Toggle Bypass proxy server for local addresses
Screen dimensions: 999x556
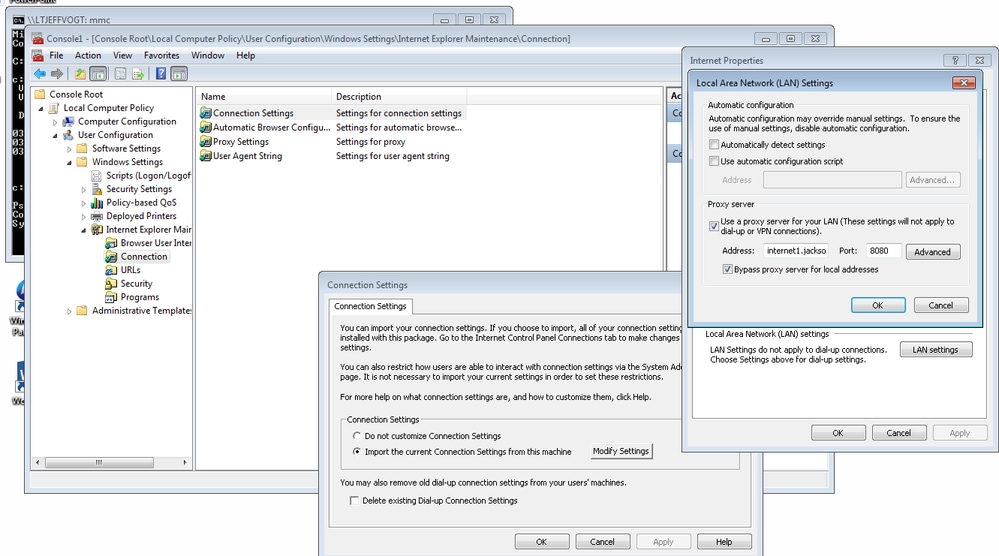tap(728, 269)
